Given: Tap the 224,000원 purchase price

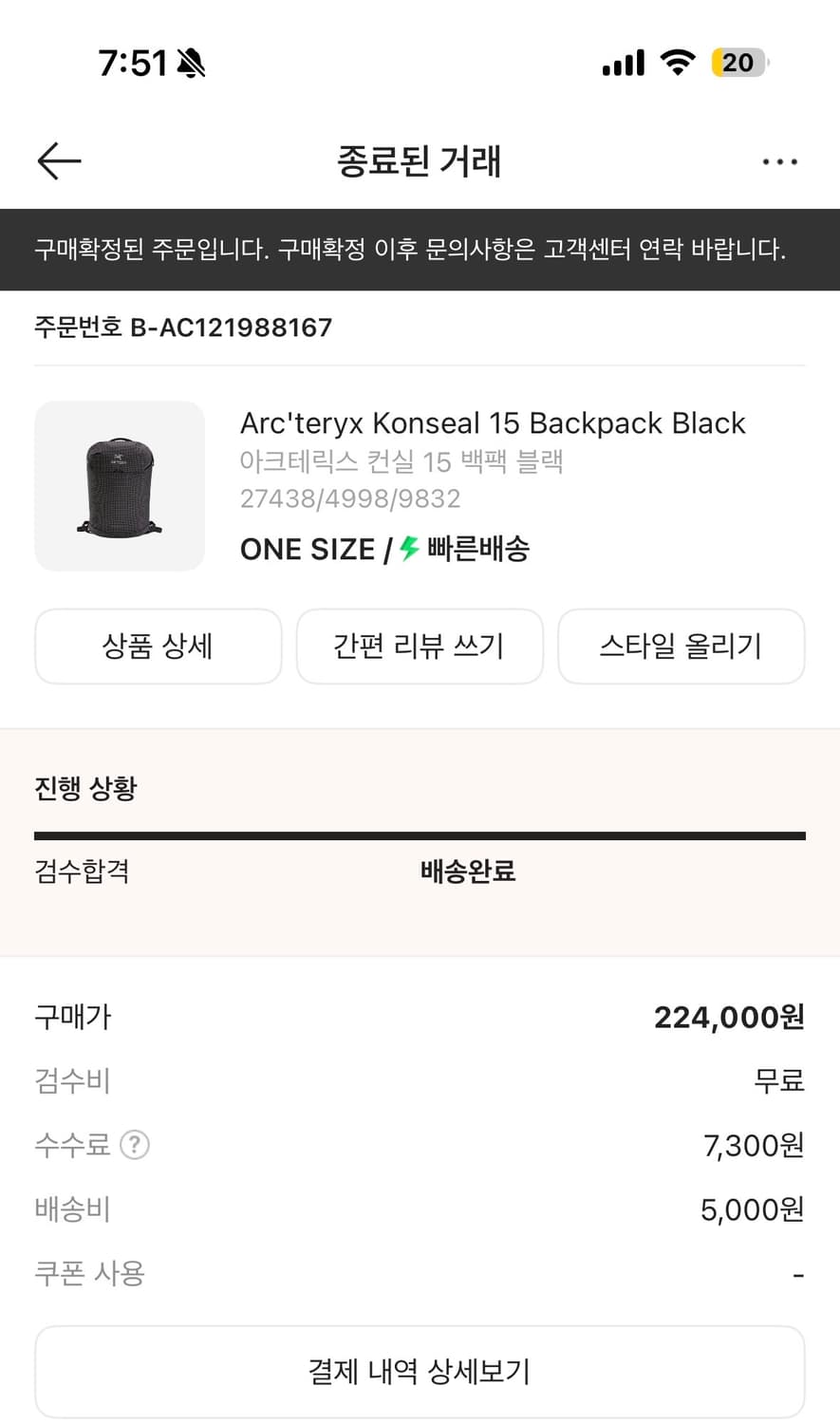Looking at the screenshot, I should [728, 1018].
